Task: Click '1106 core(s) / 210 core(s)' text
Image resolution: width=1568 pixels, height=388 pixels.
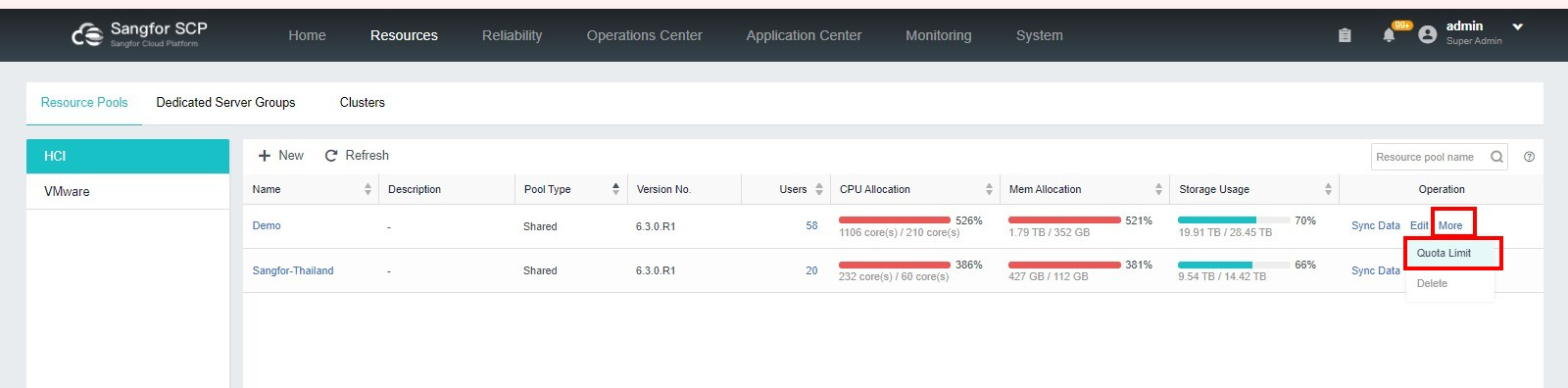Action: (900, 233)
